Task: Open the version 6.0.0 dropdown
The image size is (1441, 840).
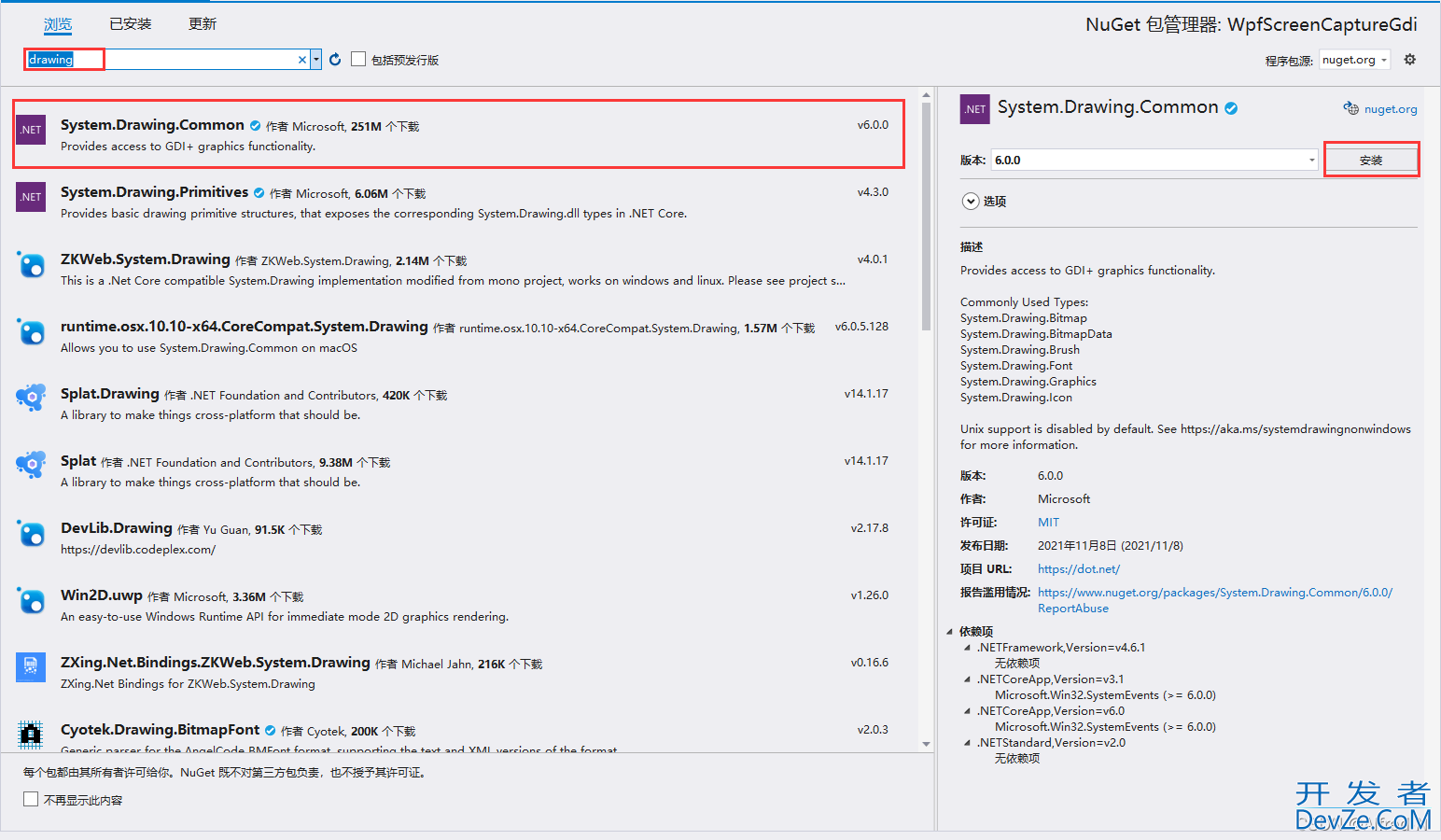Action: 1311,161
